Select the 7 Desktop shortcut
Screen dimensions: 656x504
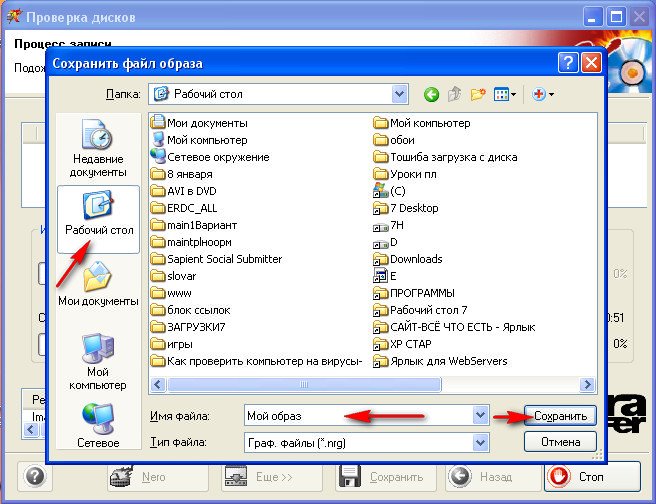406,208
